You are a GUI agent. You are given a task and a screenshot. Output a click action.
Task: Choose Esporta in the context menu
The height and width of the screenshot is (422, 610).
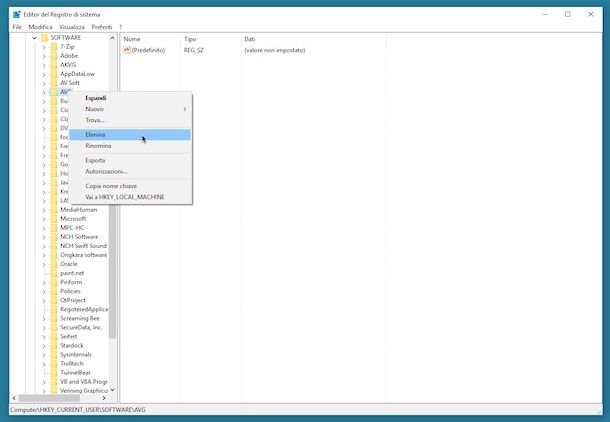130,160
